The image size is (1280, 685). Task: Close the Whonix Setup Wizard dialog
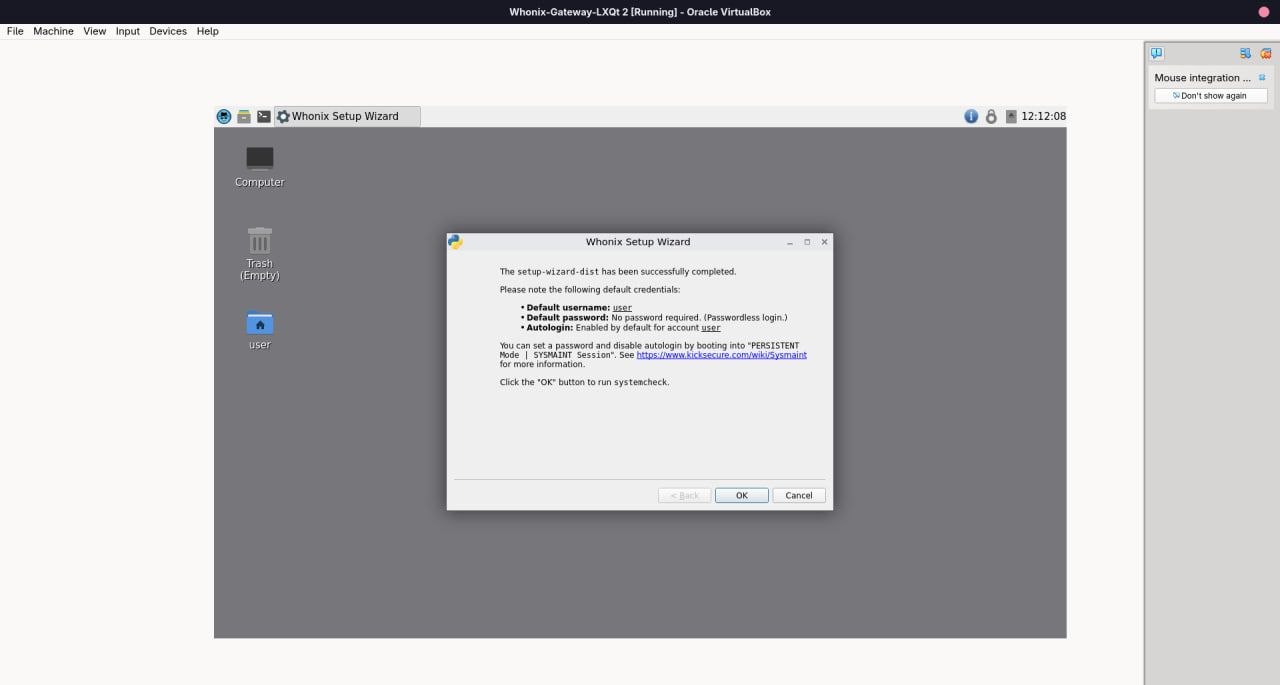point(824,242)
